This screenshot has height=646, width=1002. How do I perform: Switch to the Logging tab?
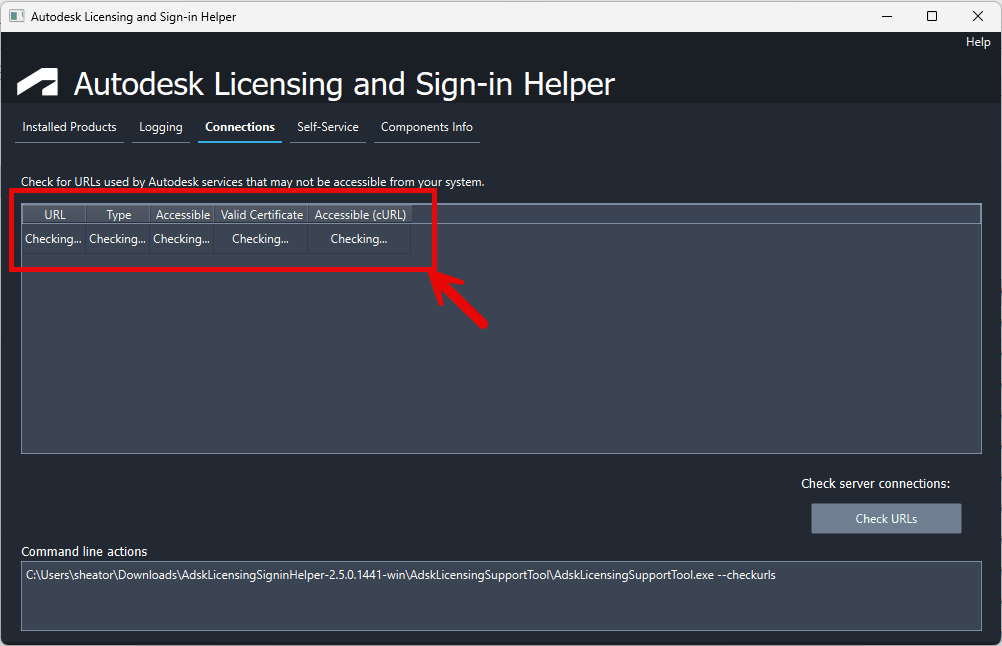click(160, 127)
